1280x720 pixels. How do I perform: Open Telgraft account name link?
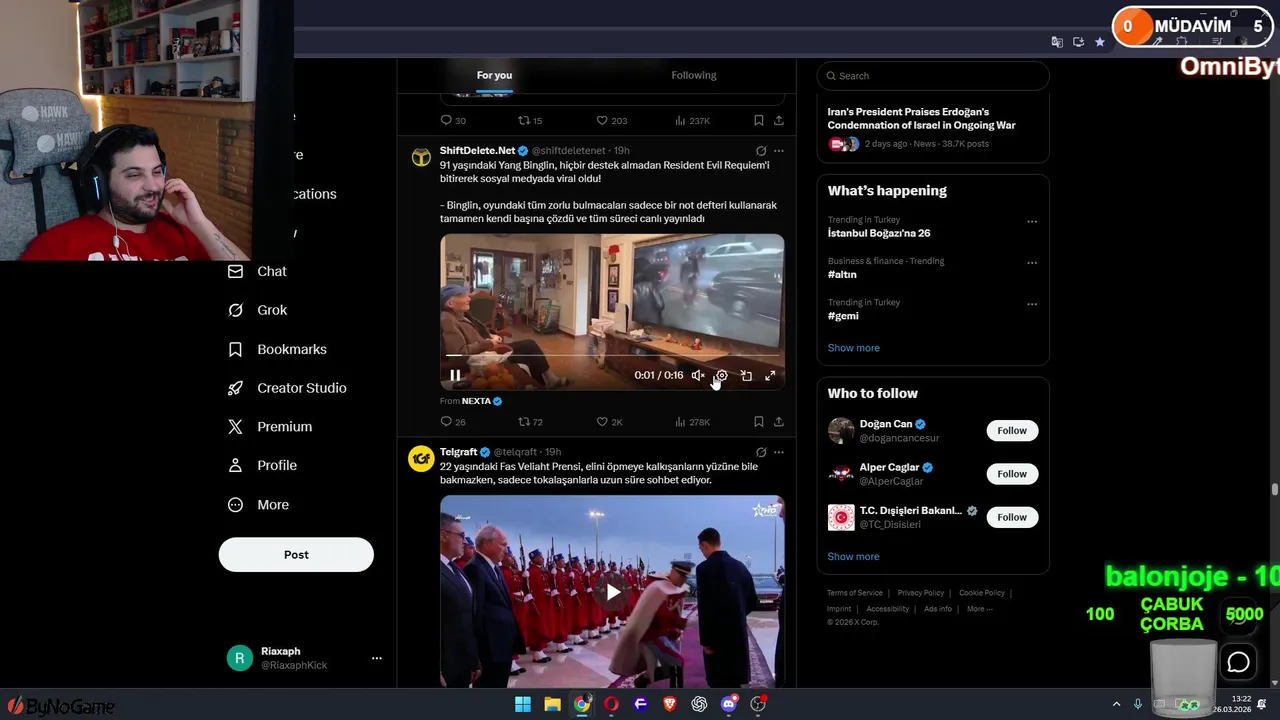click(459, 452)
